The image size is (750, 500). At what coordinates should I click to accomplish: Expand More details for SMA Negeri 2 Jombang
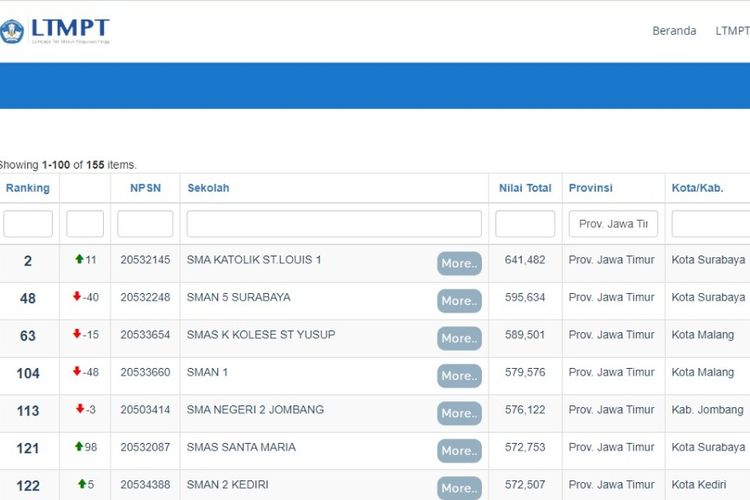click(459, 413)
